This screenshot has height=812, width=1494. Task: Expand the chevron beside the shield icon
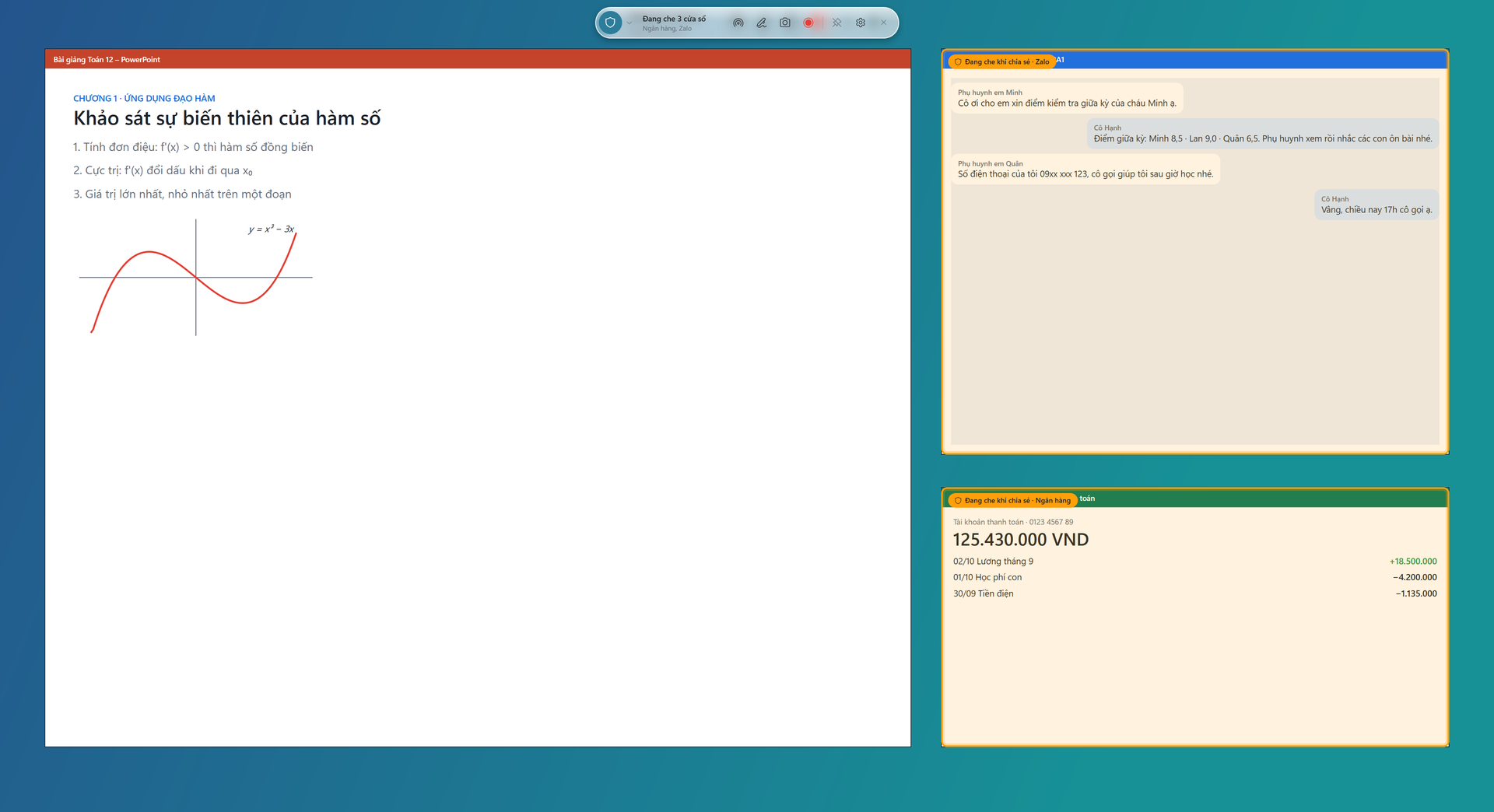[x=629, y=23]
